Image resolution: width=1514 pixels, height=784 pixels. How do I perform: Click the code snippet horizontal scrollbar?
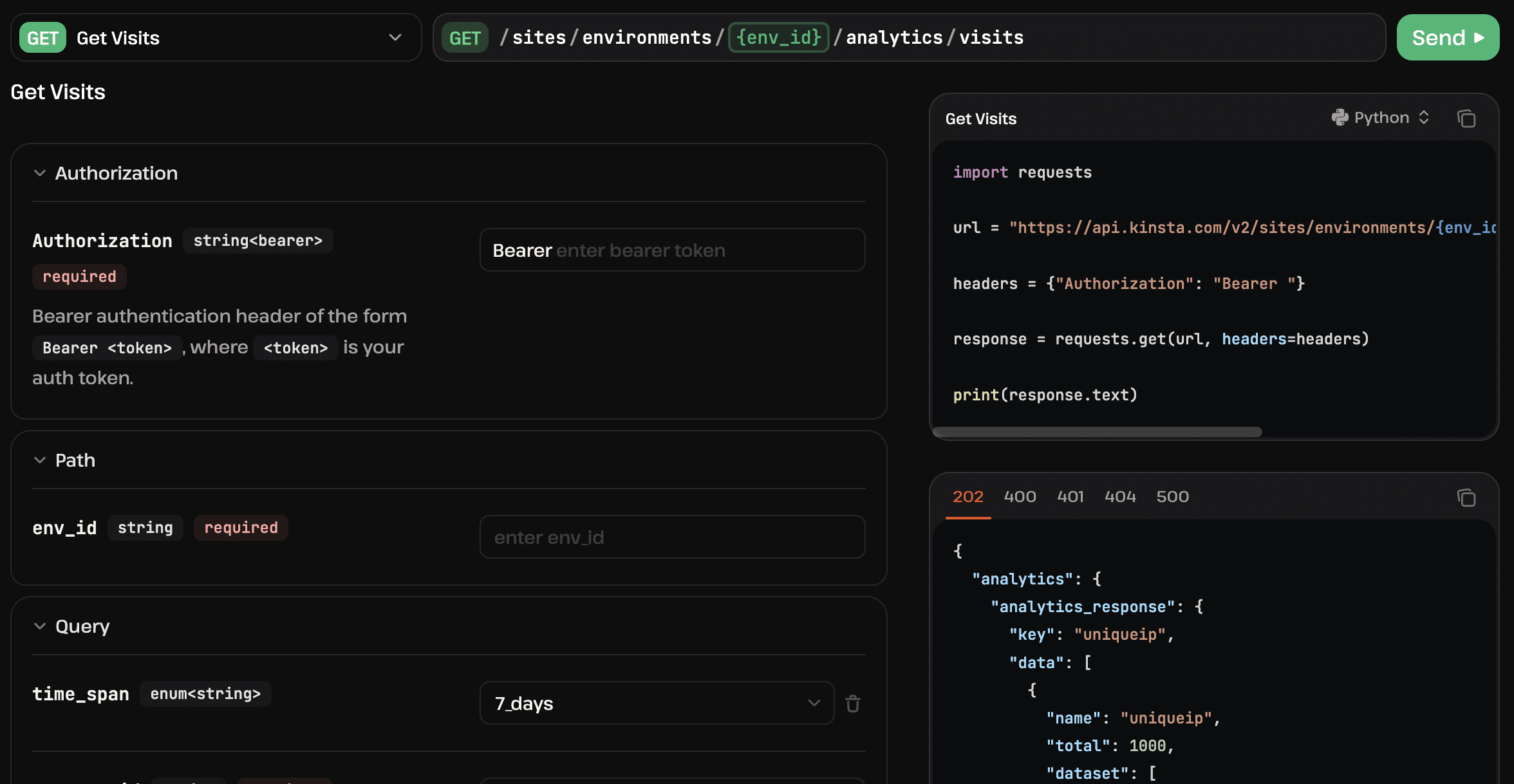(x=1098, y=432)
